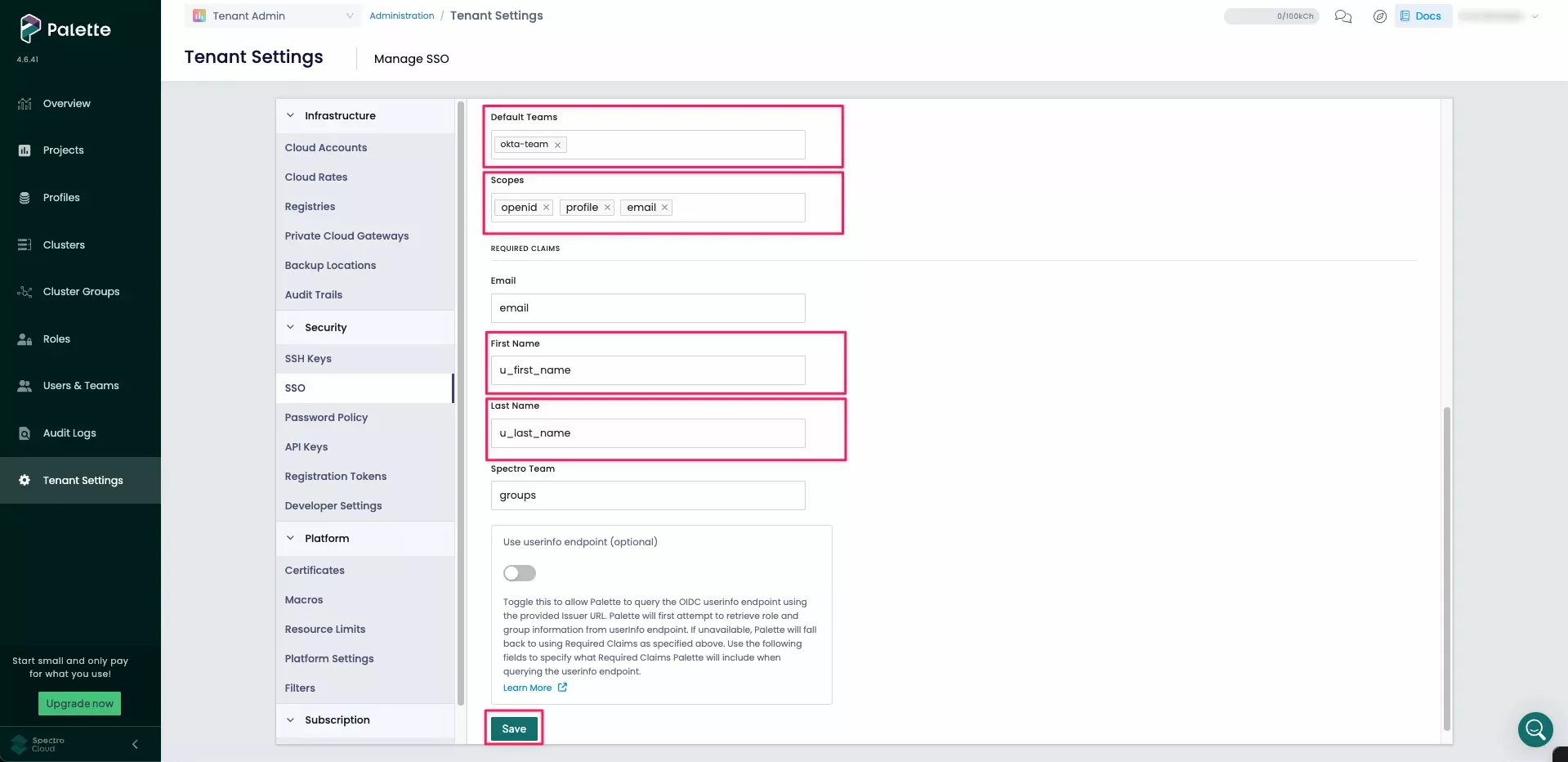The image size is (1568, 762).
Task: Open the Audit Logs icon
Action: coord(25,433)
